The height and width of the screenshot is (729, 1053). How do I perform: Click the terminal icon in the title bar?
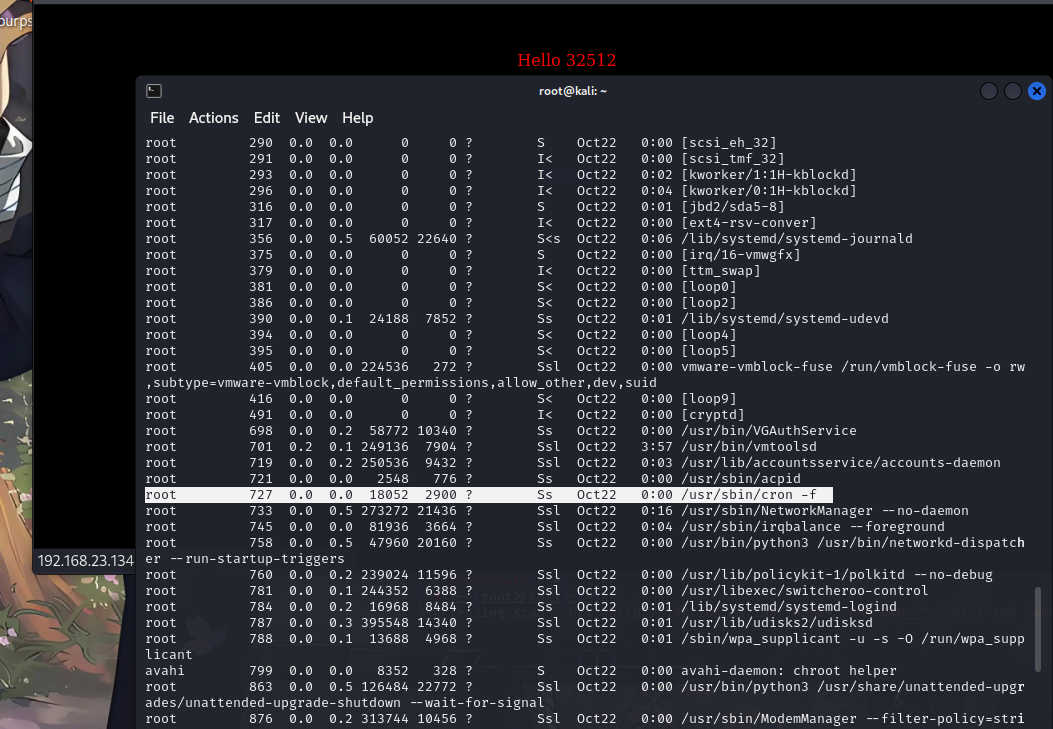tap(153, 91)
